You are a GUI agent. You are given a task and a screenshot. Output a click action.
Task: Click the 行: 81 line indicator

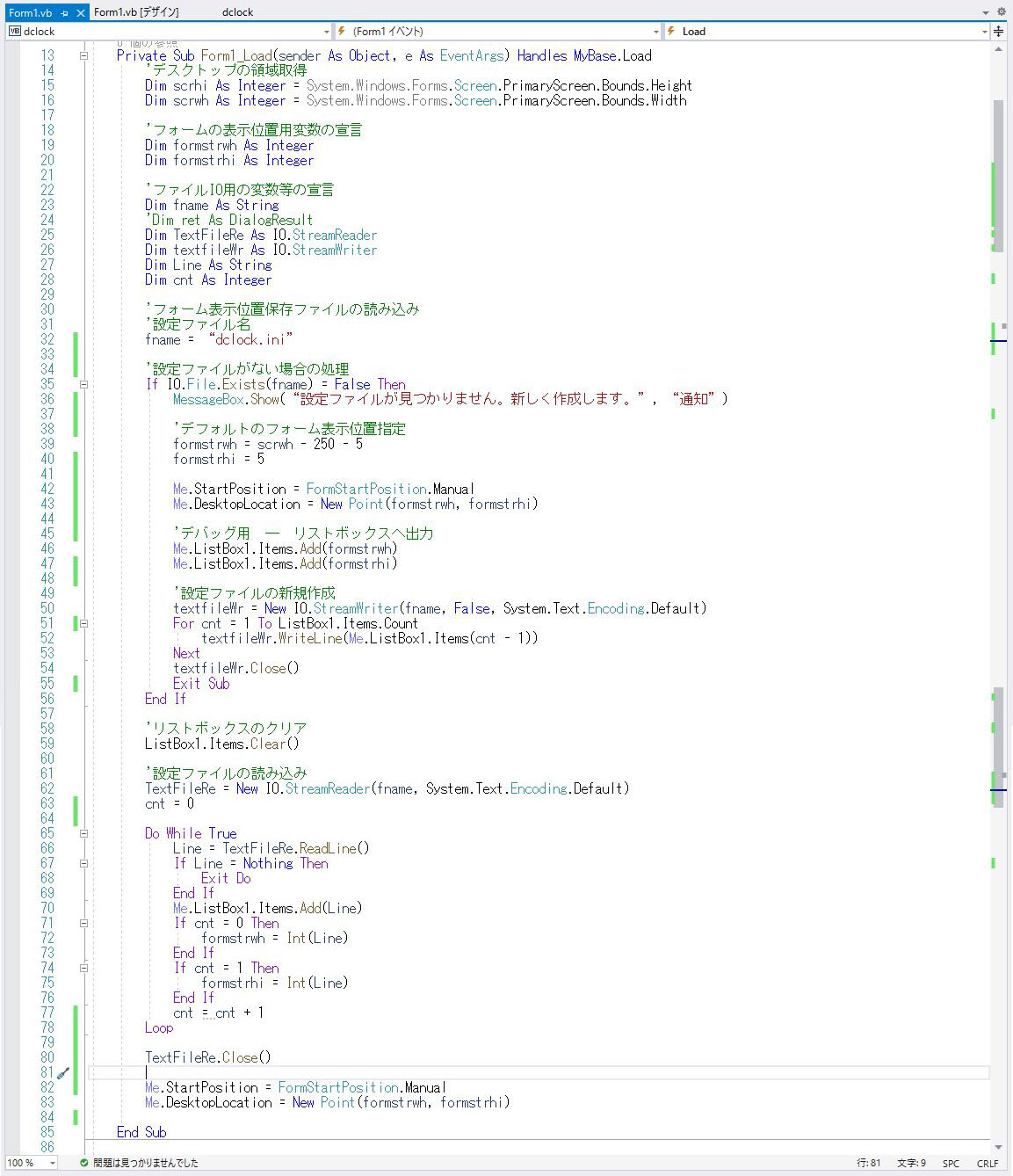pos(869,1163)
